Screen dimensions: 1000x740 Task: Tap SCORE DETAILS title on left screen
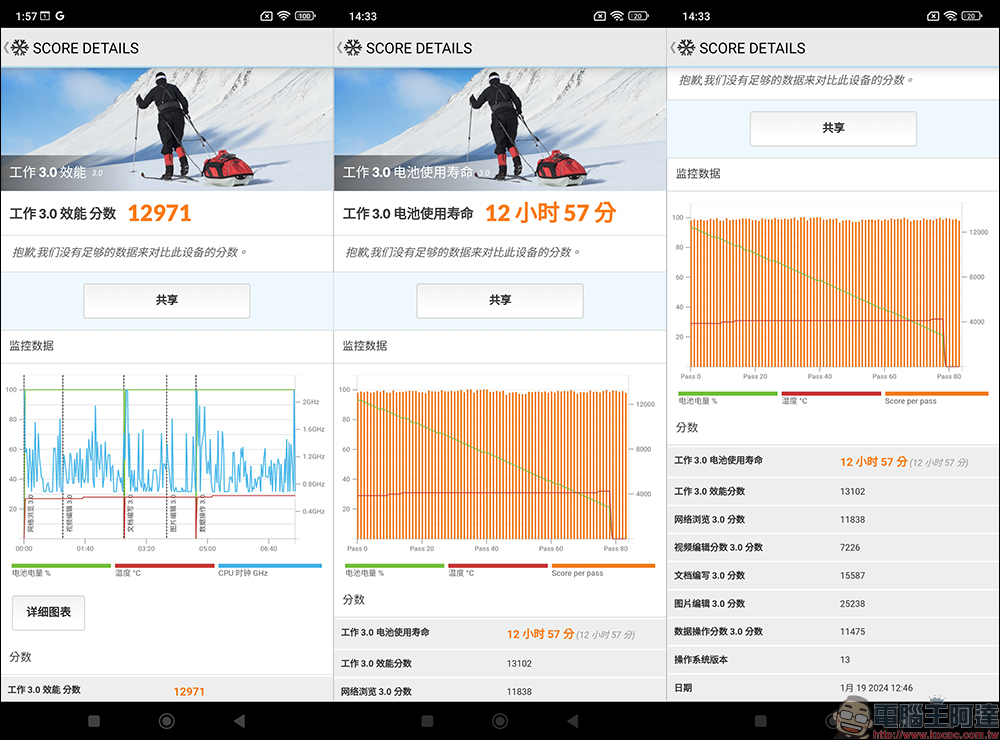click(85, 48)
